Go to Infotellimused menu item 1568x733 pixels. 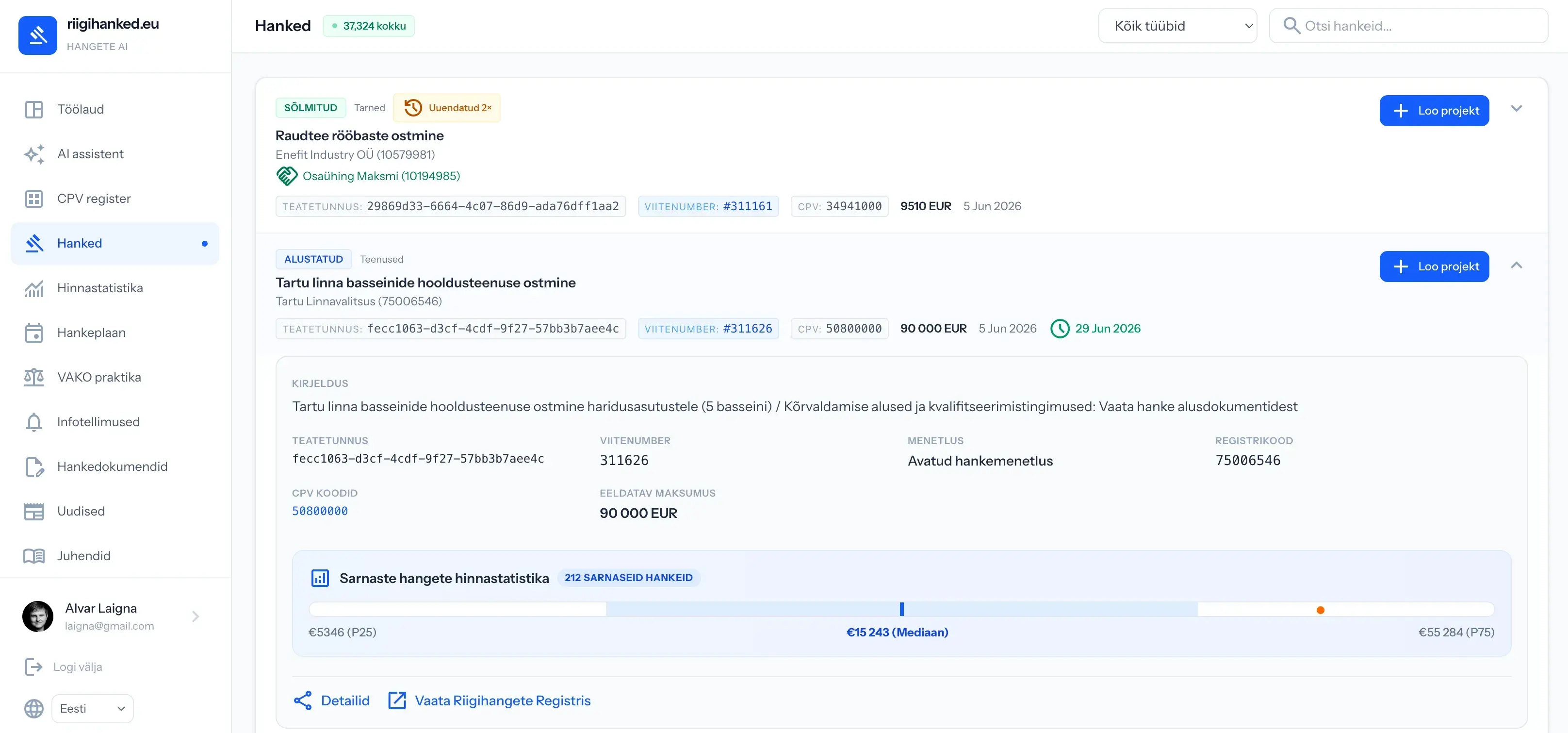click(x=115, y=422)
